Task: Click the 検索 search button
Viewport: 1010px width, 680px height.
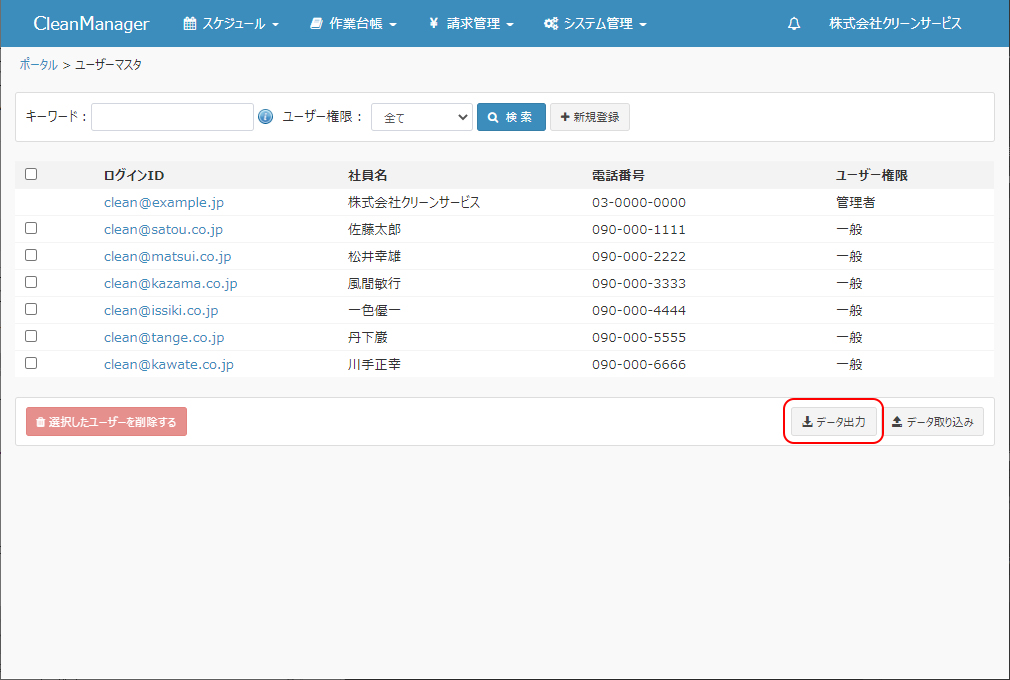Action: [x=511, y=117]
